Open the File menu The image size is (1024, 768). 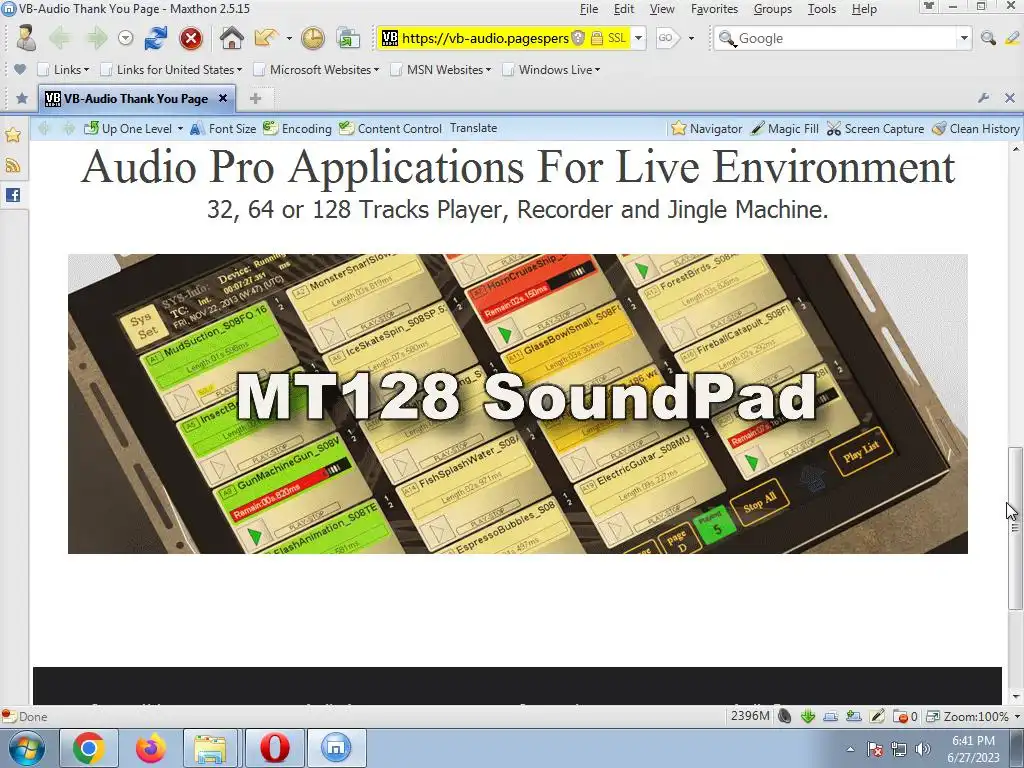(588, 9)
